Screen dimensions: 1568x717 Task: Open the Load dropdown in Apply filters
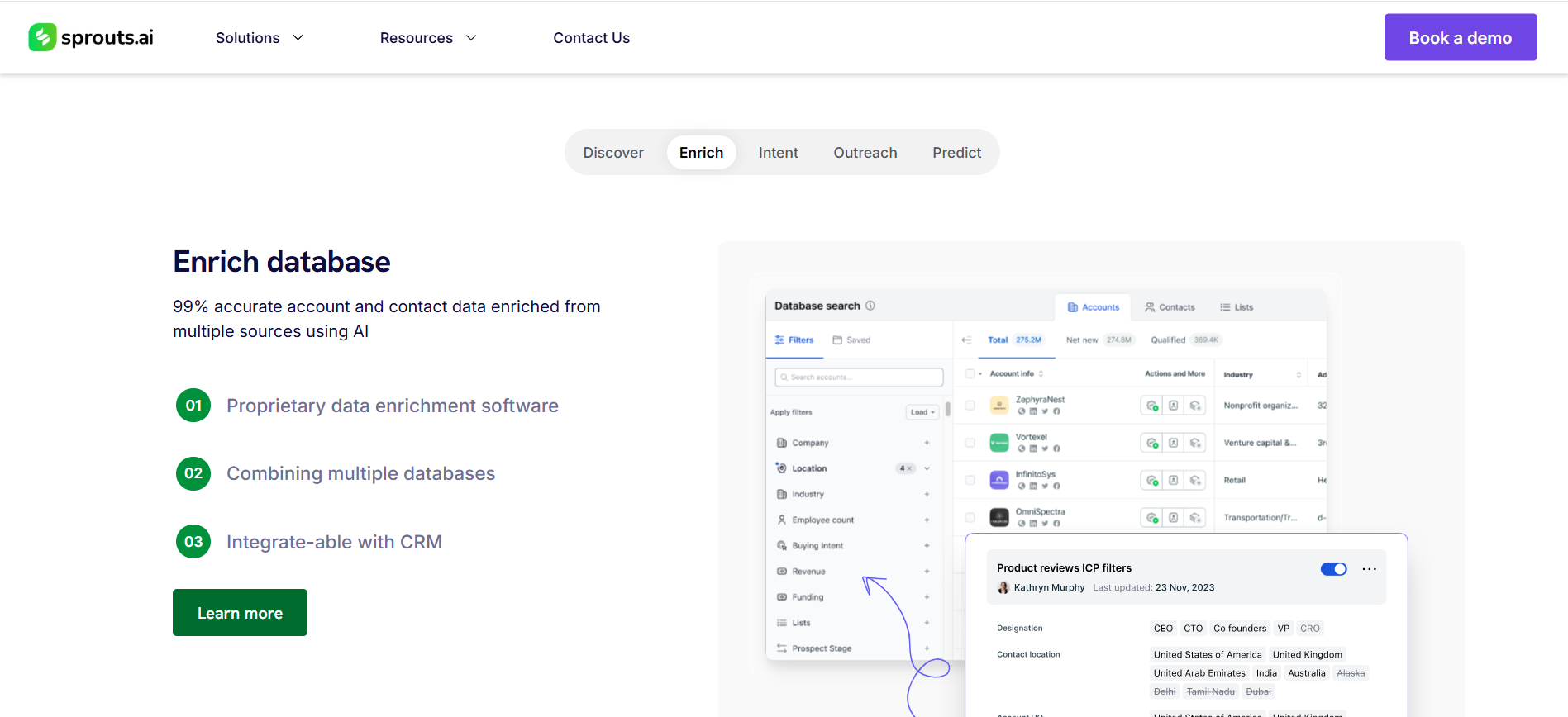pos(922,412)
